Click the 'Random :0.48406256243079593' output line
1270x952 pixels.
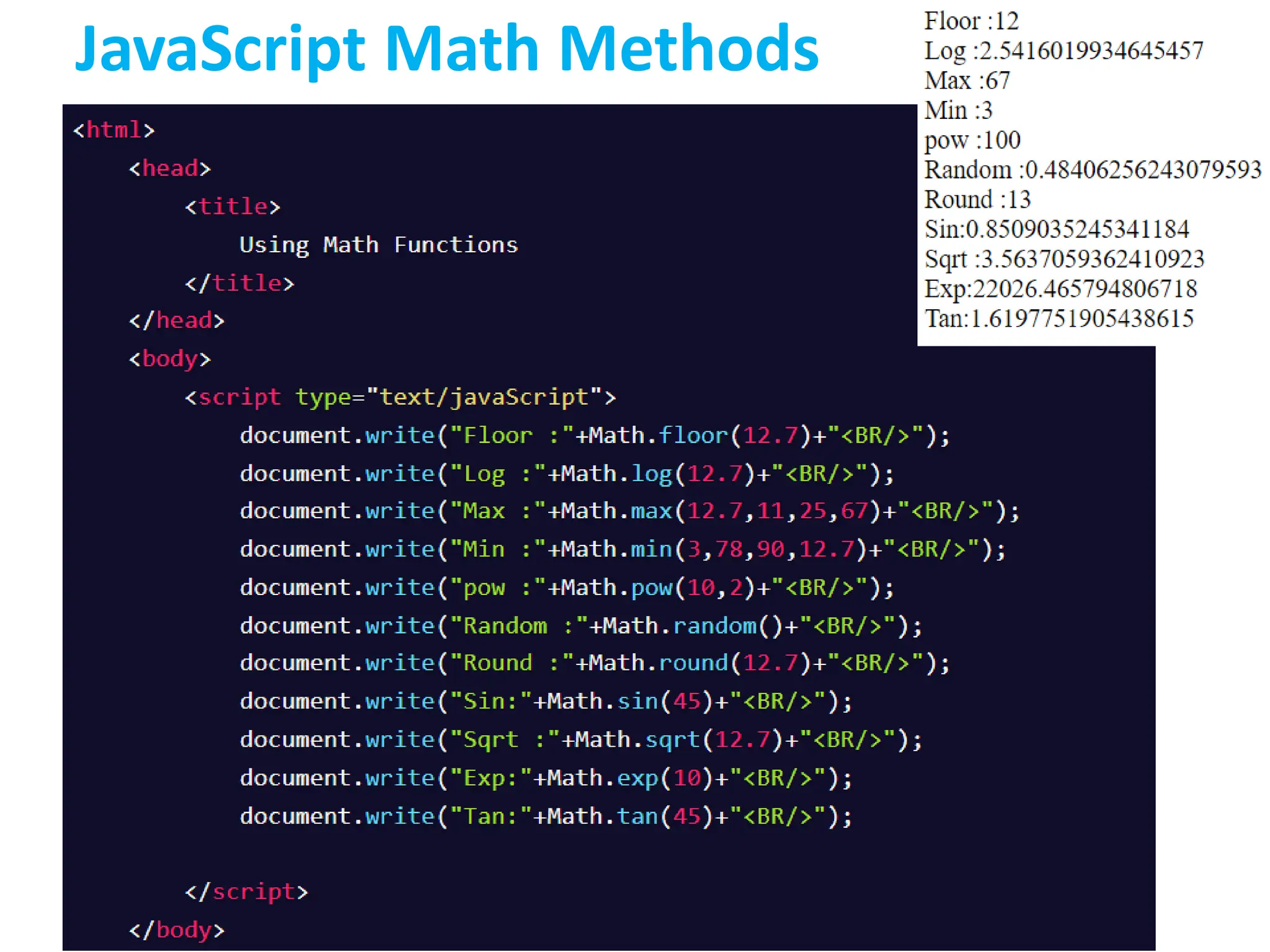point(1093,170)
